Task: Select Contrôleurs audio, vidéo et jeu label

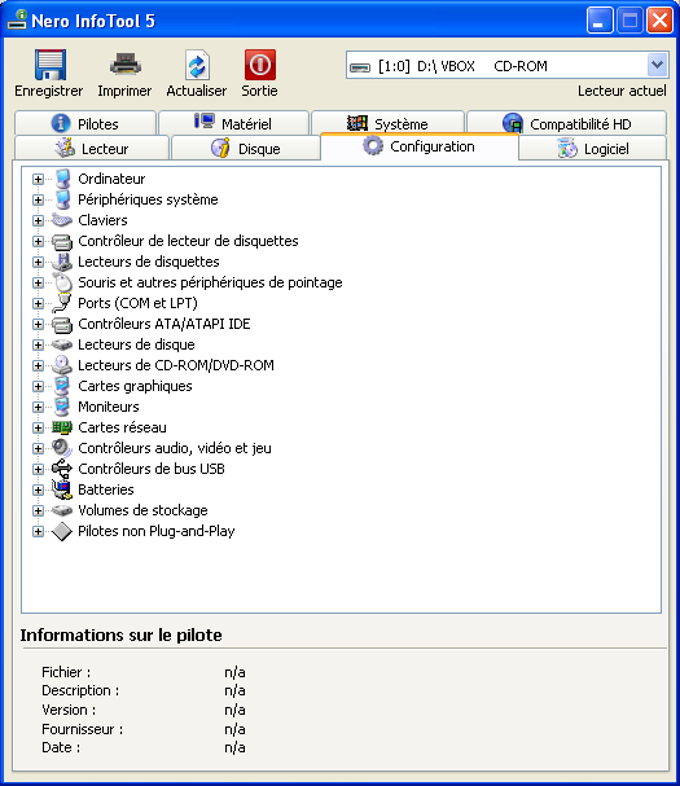Action: click(174, 448)
